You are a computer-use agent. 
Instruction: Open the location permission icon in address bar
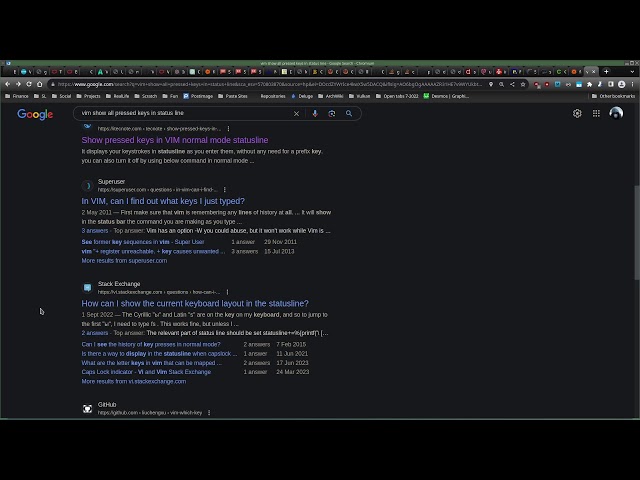(491, 84)
